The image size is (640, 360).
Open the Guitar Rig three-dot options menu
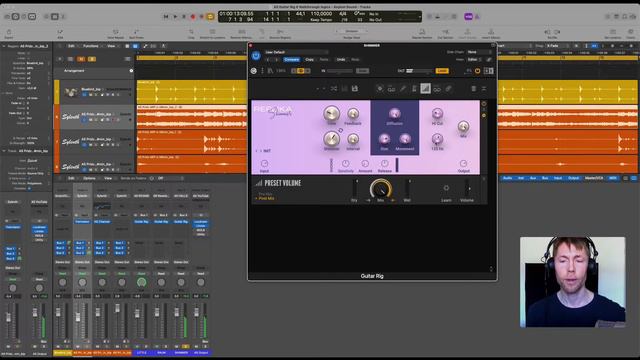(262, 71)
